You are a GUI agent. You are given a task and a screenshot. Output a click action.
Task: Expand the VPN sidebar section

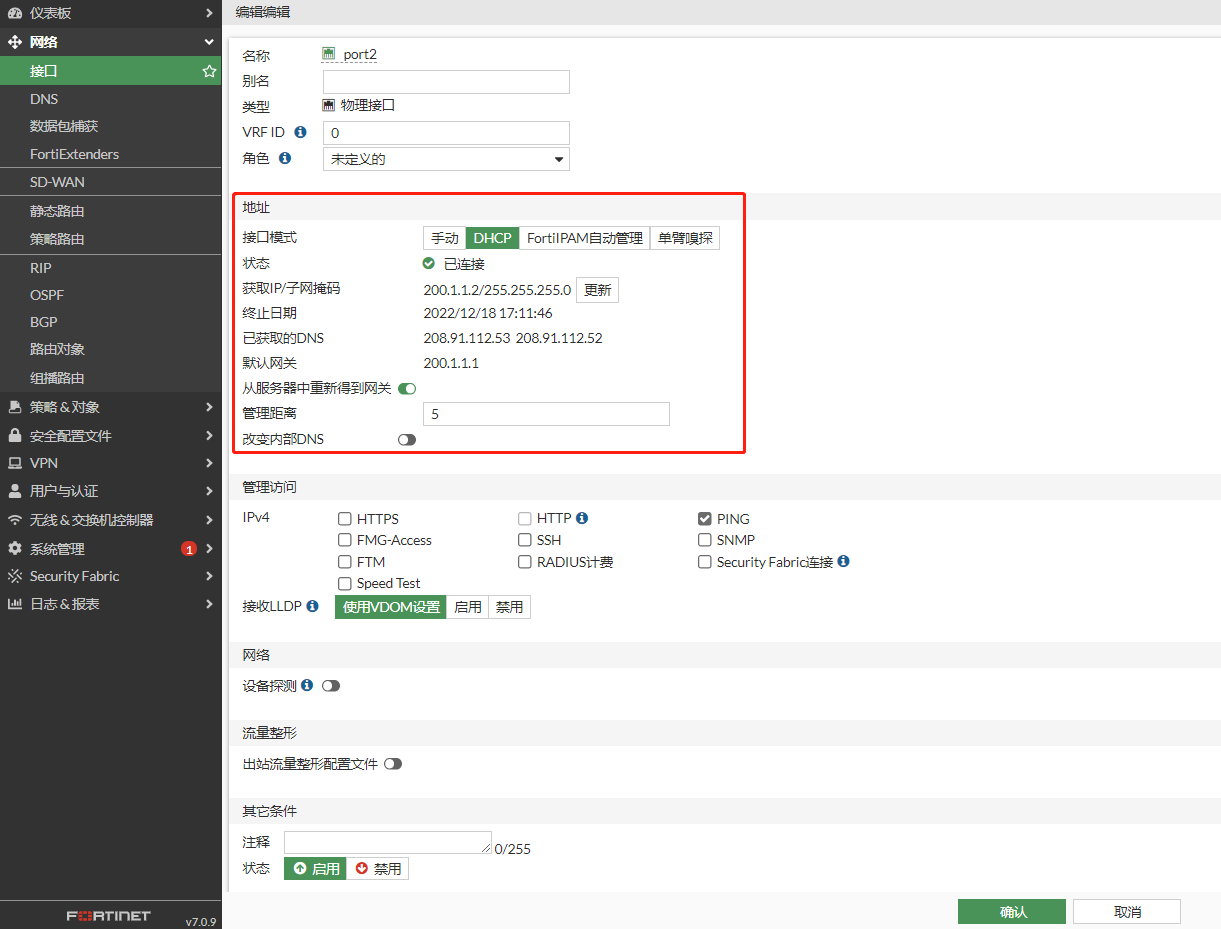[x=110, y=463]
